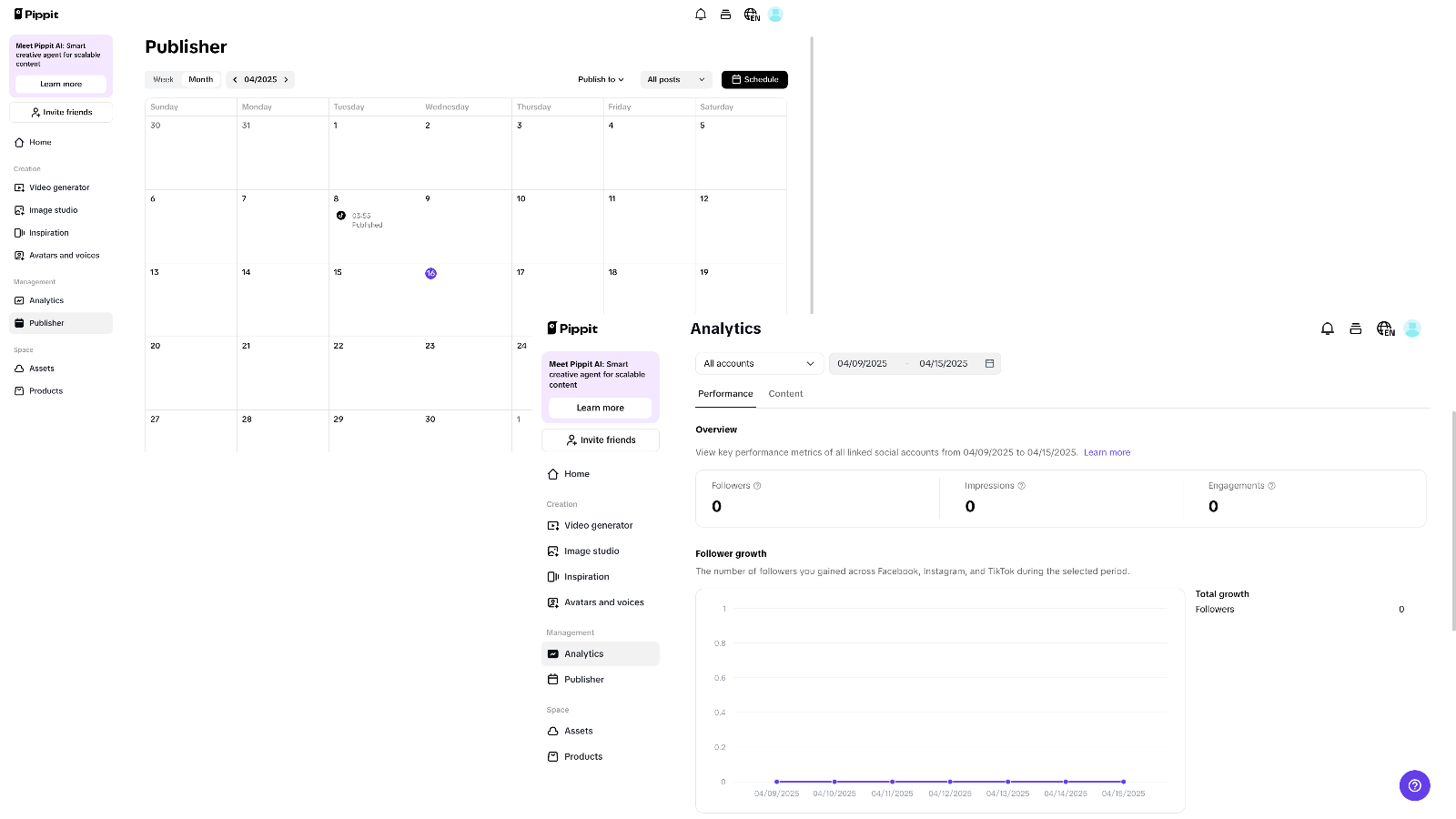Click the Learn more link in Overview
Screen dimensions: 1456x819
click(x=1107, y=452)
